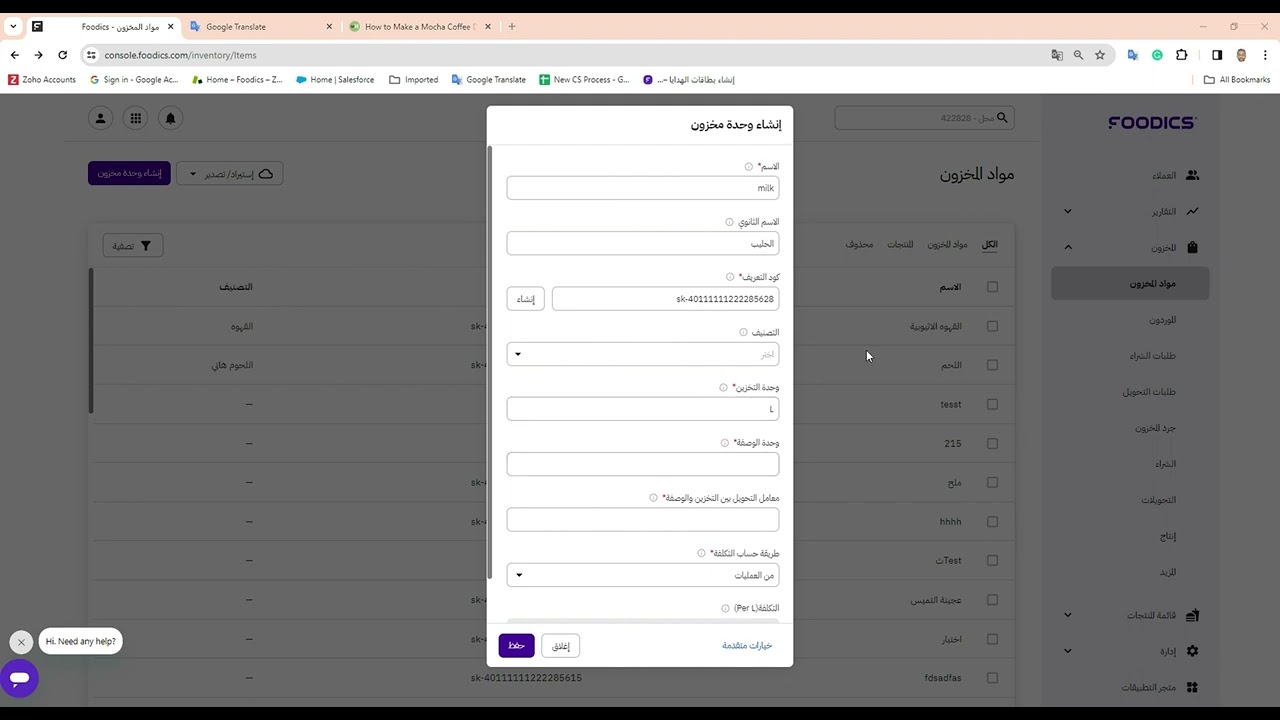Check the box for hhhh row
The height and width of the screenshot is (720, 1280).
[992, 521]
